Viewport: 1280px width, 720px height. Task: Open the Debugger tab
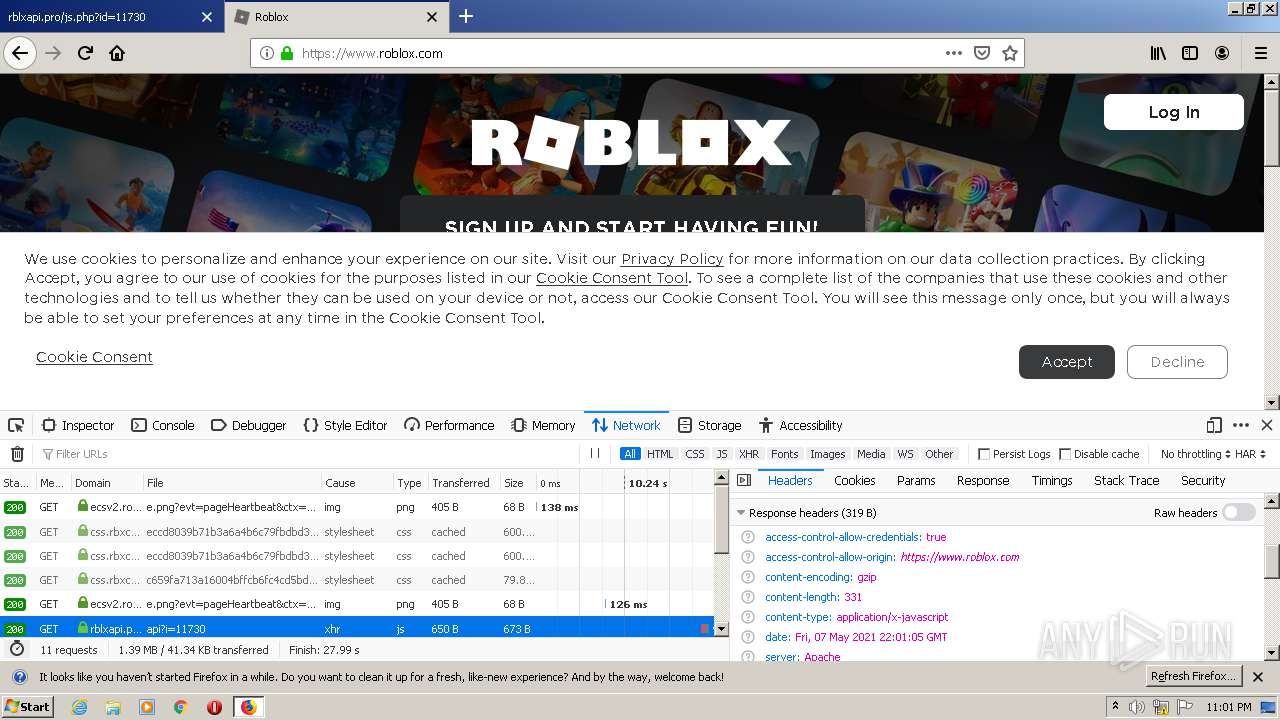[x=249, y=425]
